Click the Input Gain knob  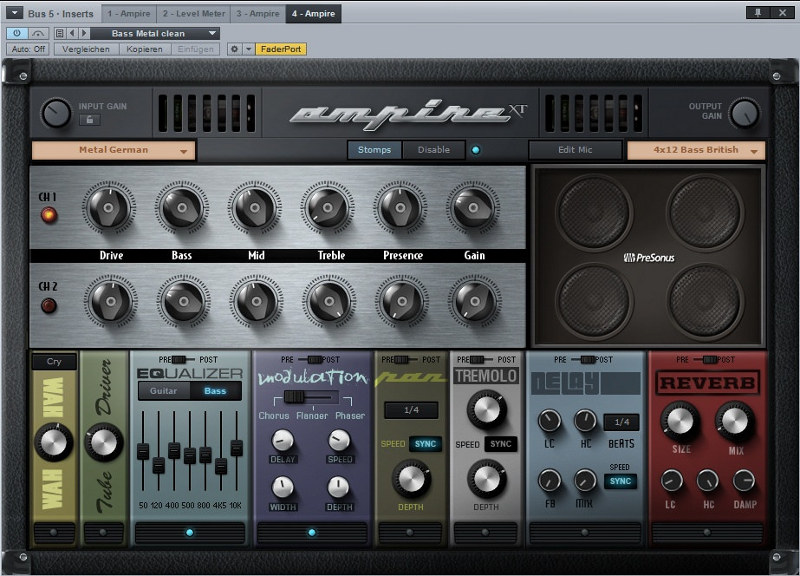pos(56,113)
